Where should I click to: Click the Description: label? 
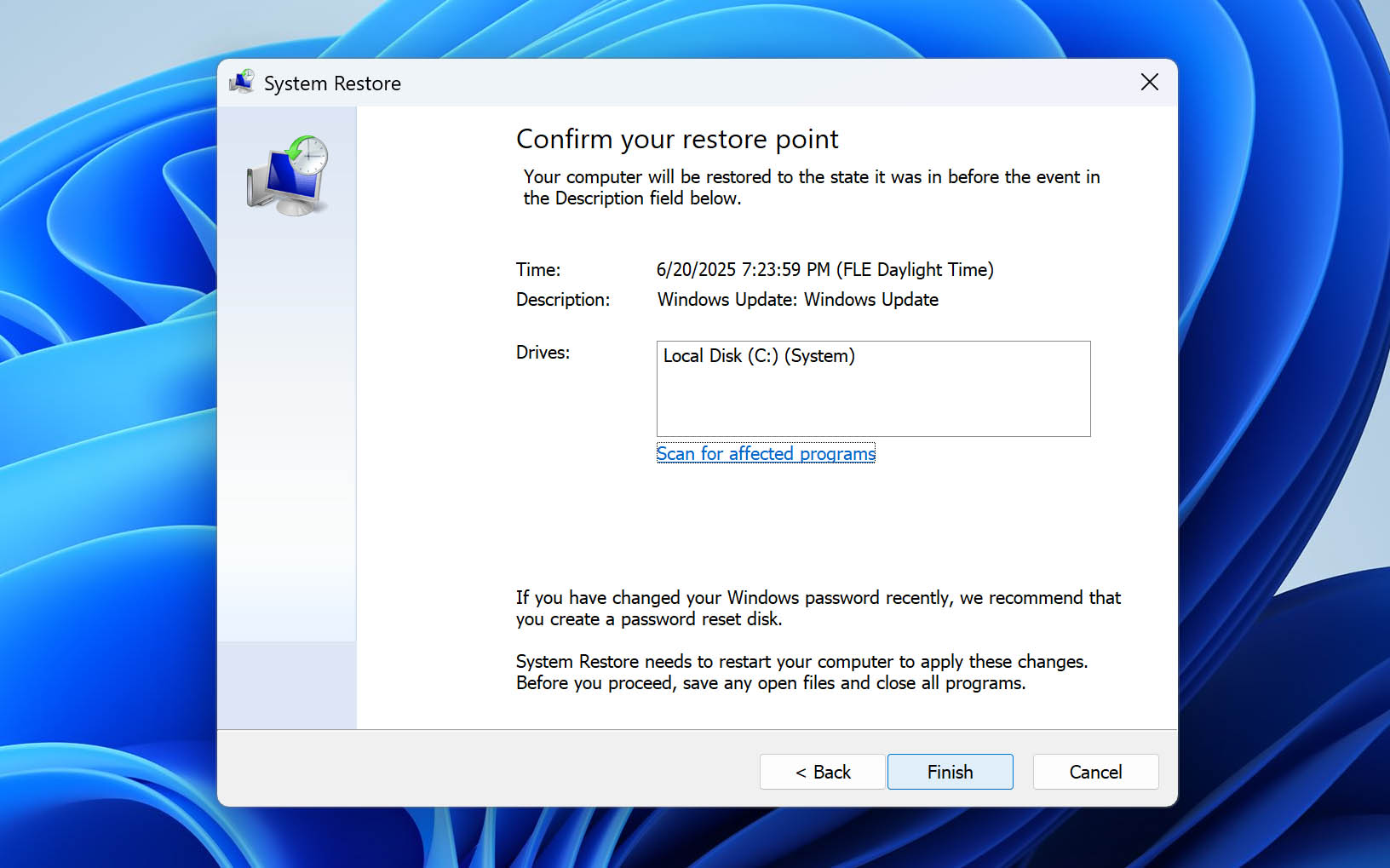tap(563, 300)
